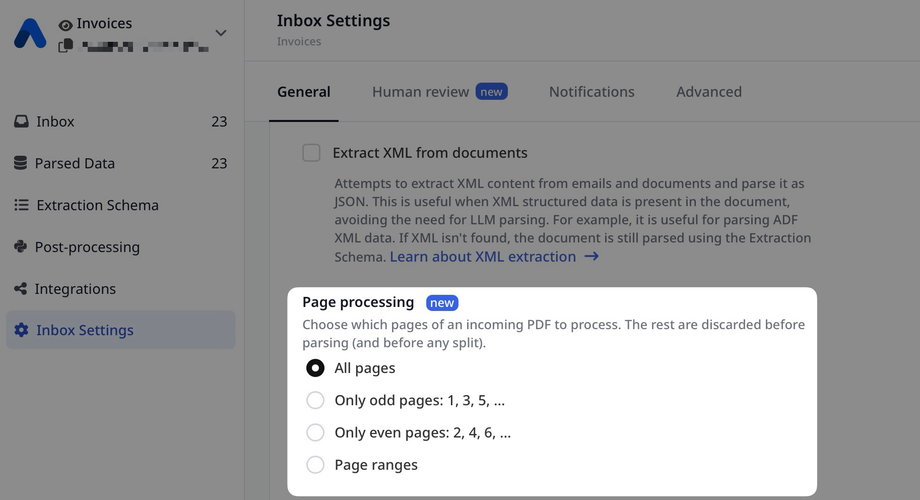Click the blue app logo
Viewport: 920px width, 500px height.
pyautogui.click(x=30, y=33)
